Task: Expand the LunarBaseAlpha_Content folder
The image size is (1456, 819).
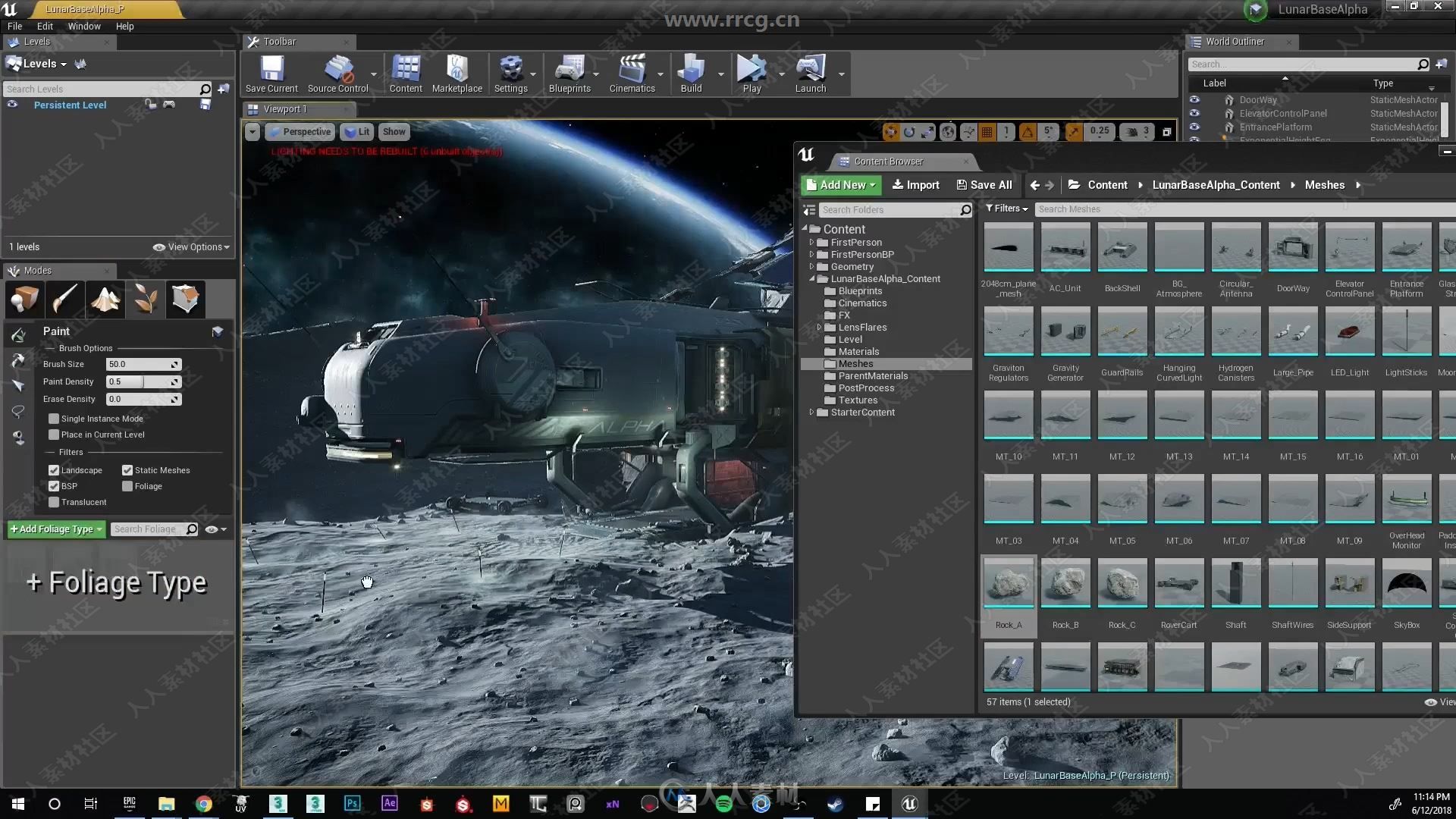Action: tap(811, 278)
